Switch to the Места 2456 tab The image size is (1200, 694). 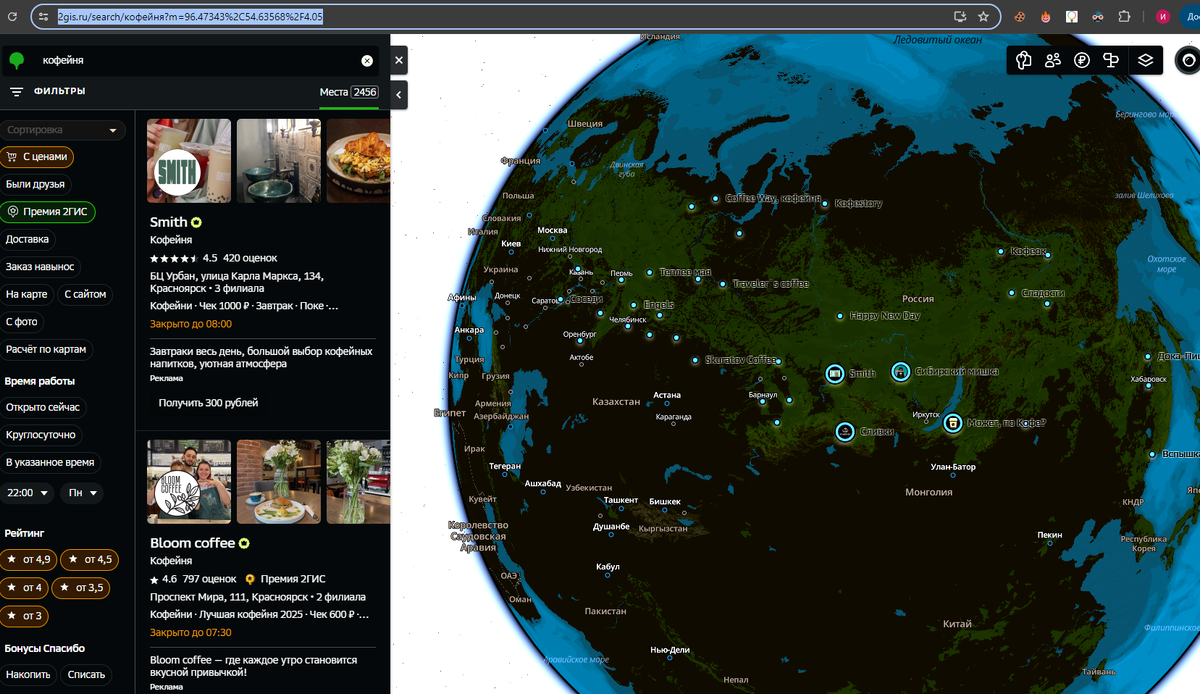click(348, 92)
